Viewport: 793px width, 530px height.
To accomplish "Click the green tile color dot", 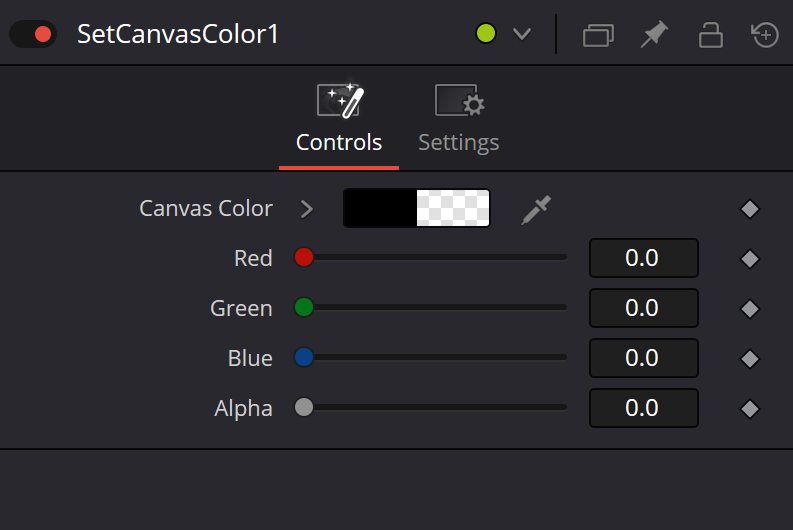I will tap(486, 34).
